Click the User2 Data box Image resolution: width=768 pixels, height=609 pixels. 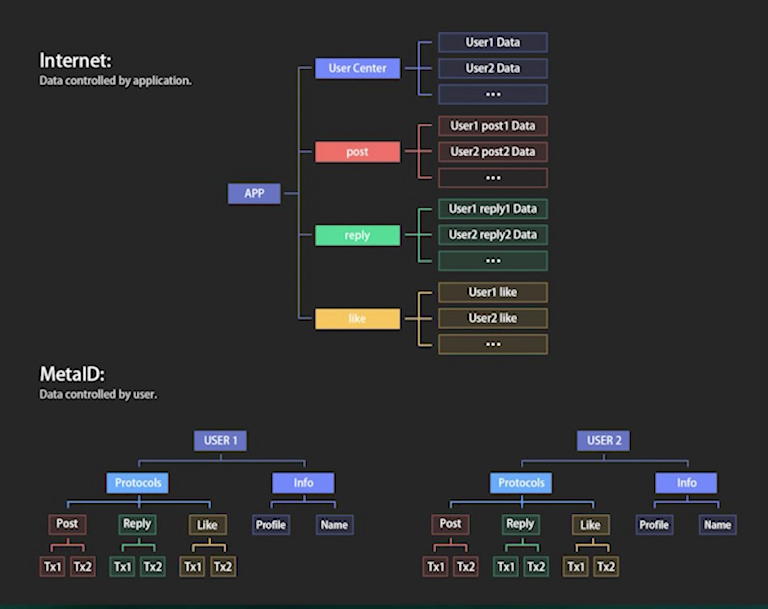493,68
